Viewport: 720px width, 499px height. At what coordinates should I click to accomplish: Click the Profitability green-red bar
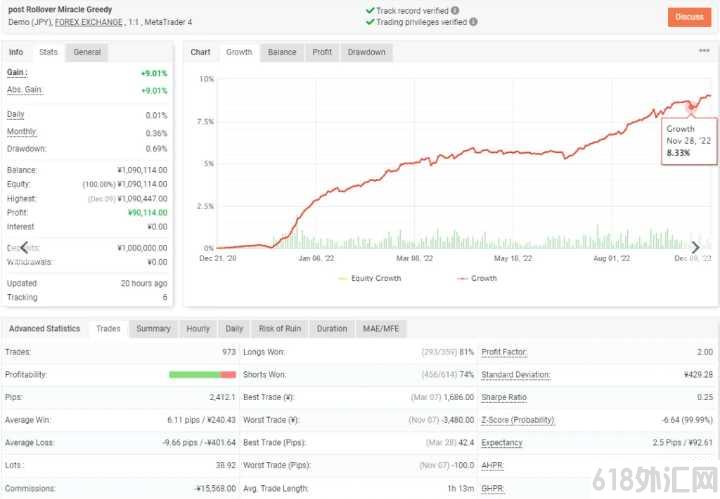click(x=202, y=375)
